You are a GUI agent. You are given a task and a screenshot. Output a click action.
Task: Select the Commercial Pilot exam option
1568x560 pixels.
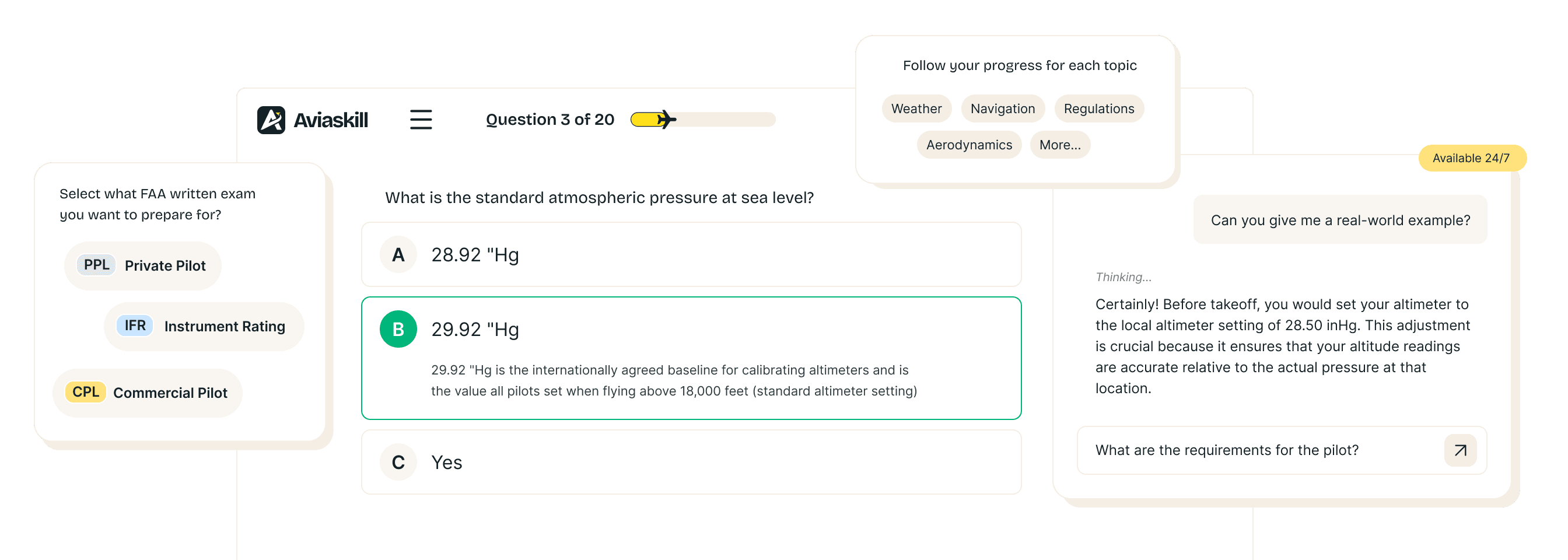tap(148, 393)
